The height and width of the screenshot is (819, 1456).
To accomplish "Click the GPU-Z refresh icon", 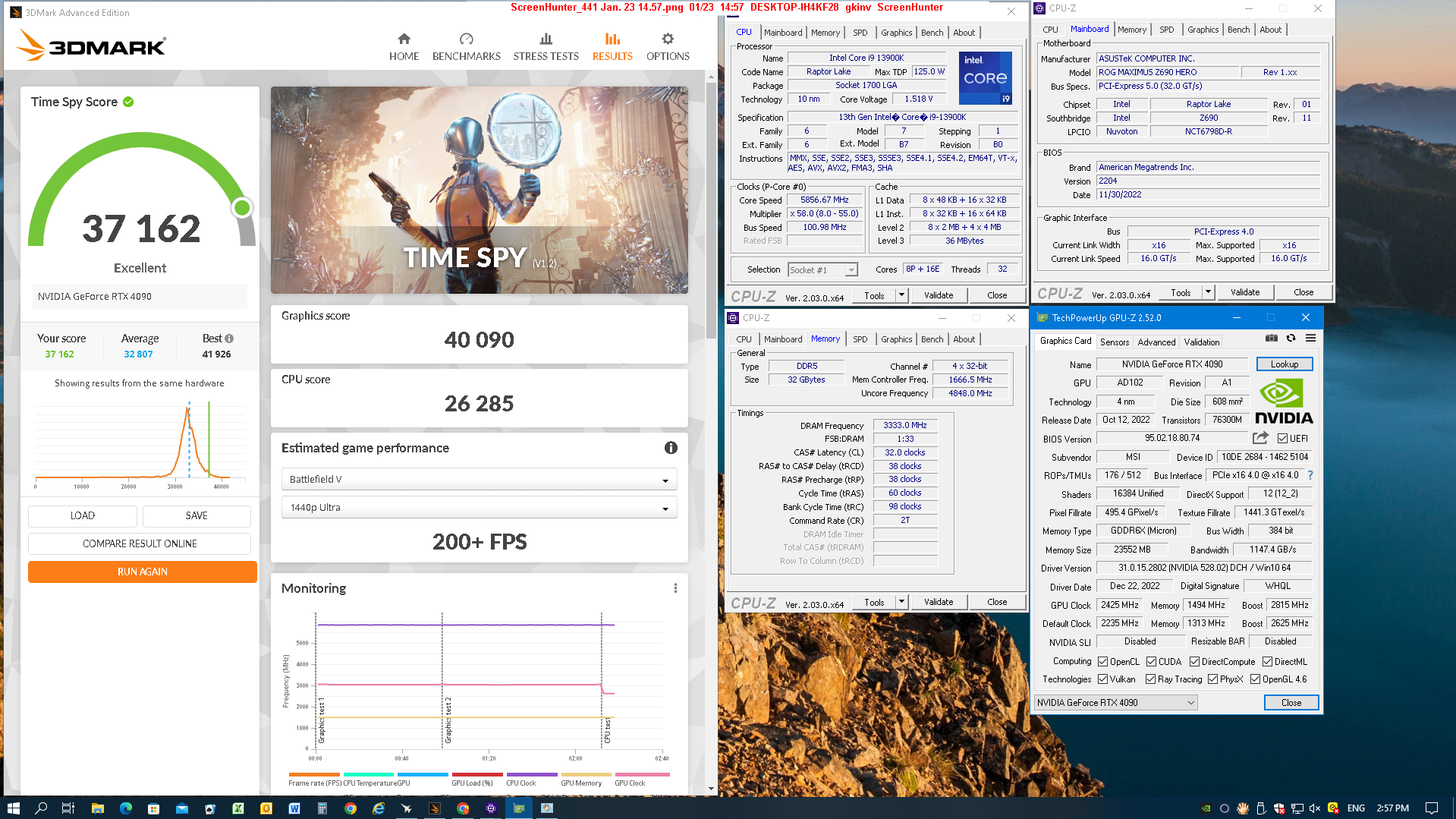I will 1291,339.
